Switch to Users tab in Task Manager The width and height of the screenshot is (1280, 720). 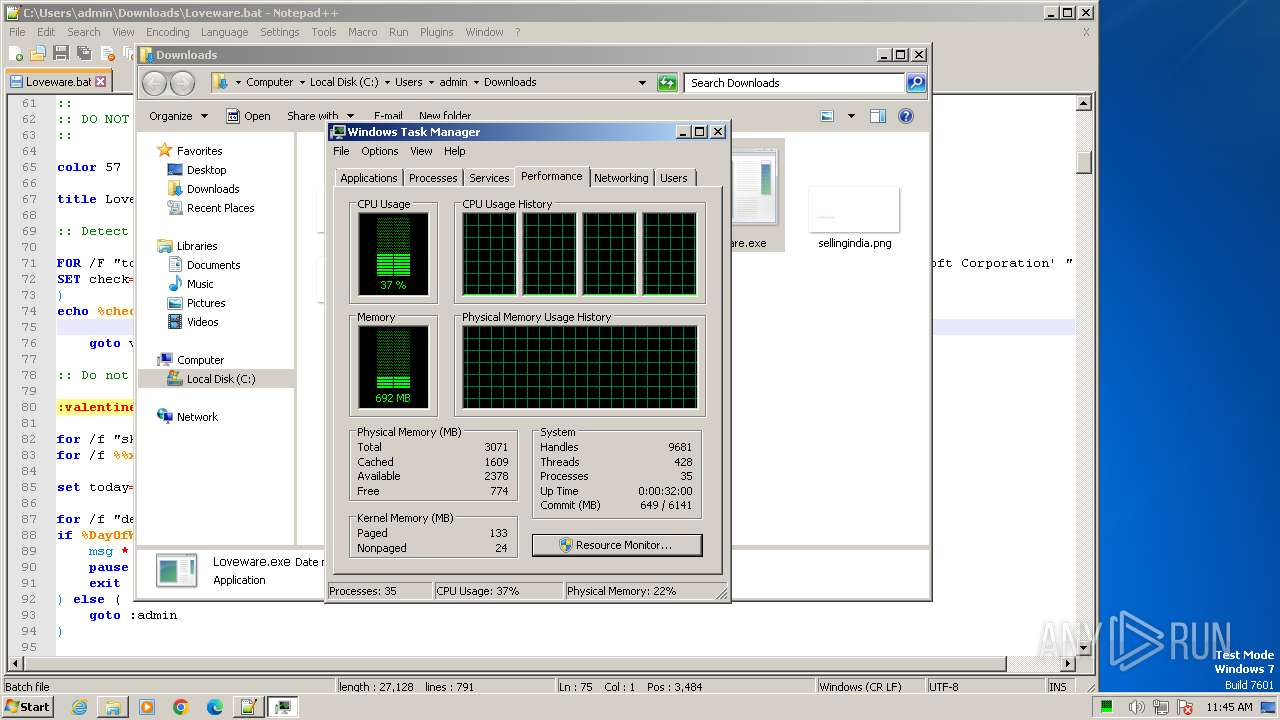674,178
